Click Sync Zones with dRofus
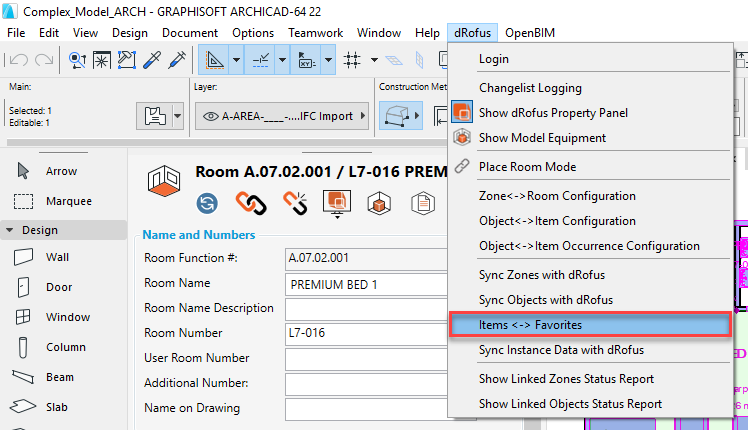The width and height of the screenshot is (748, 430). 541,274
